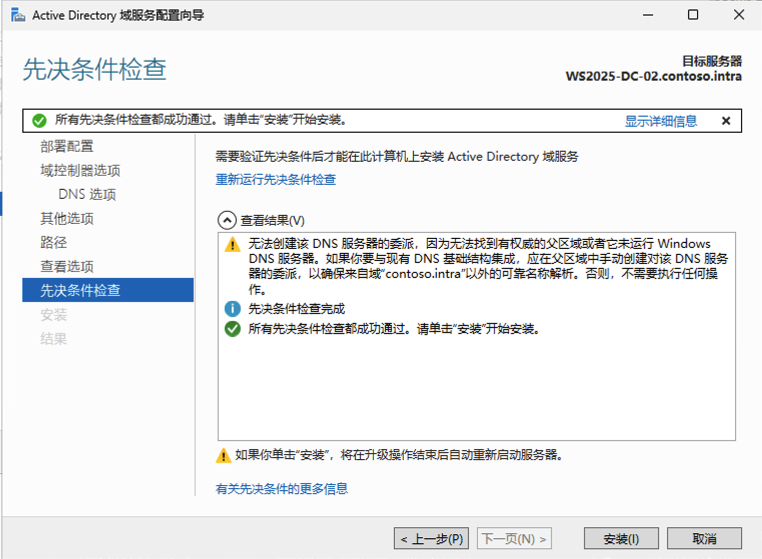Click the green success checkmark in notification banner
Image resolution: width=762 pixels, height=559 pixels.
click(39, 121)
